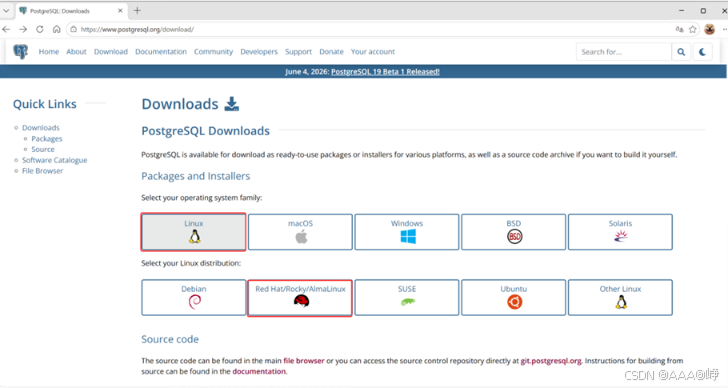The height and width of the screenshot is (388, 728).
Task: Select the Windows tile
Action: point(407,232)
